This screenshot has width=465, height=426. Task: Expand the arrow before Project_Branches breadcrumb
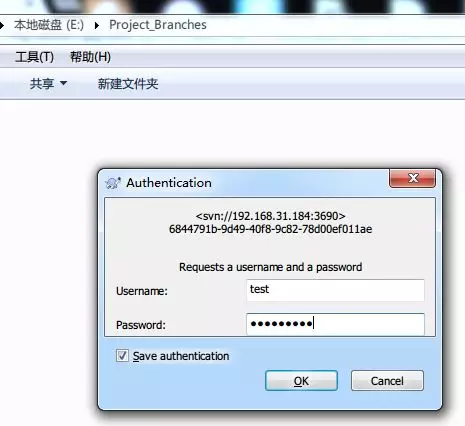pos(97,25)
